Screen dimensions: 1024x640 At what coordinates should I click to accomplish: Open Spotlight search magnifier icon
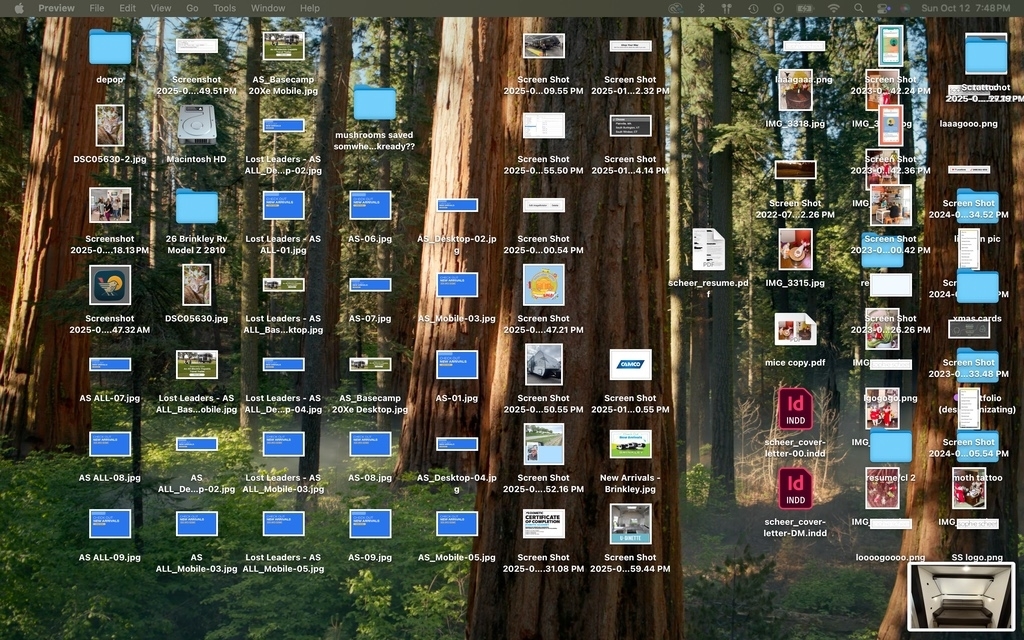(x=859, y=8)
